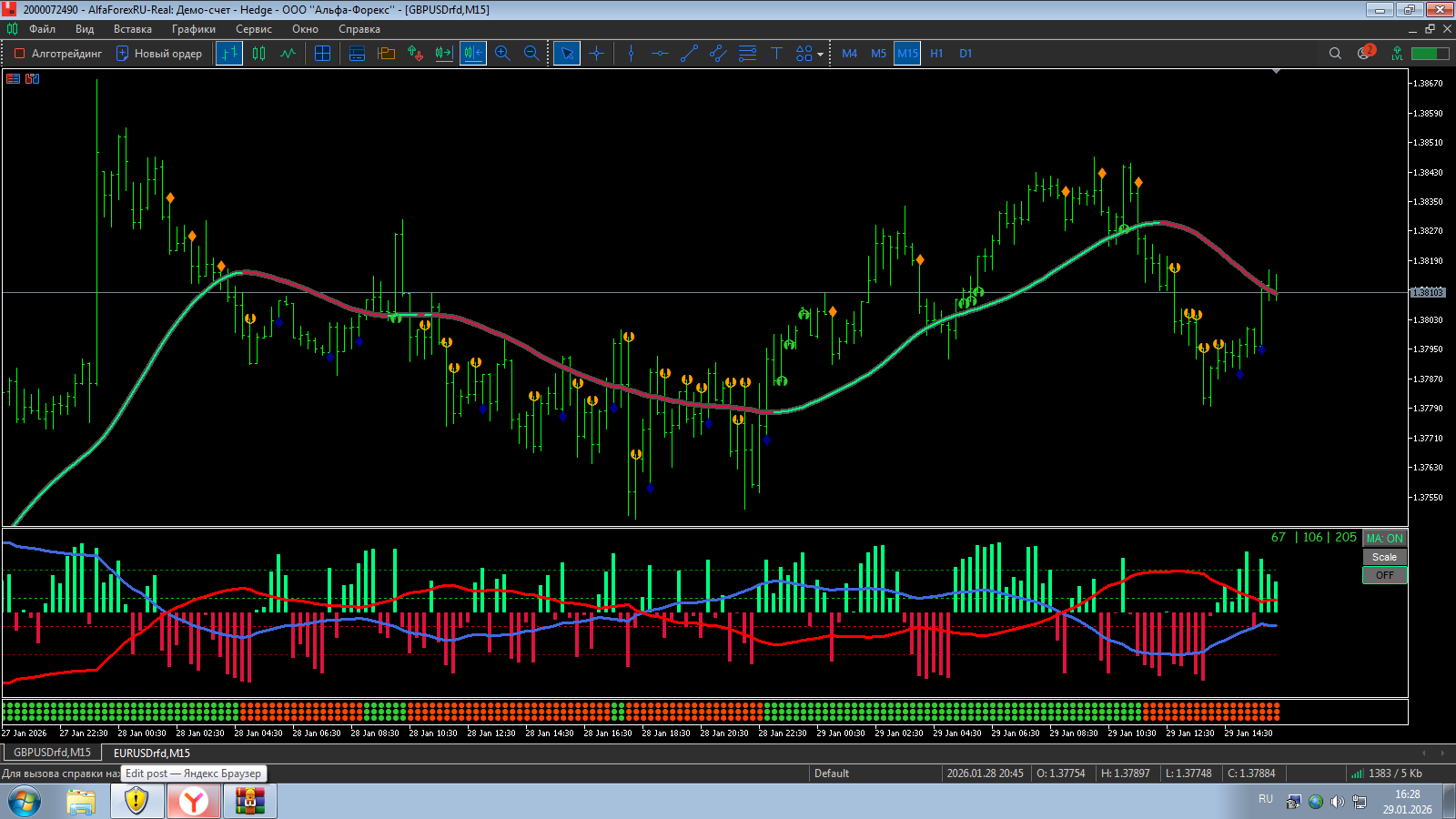The width and height of the screenshot is (1456, 819).
Task: Select the M15 timeframe button
Action: 907,54
